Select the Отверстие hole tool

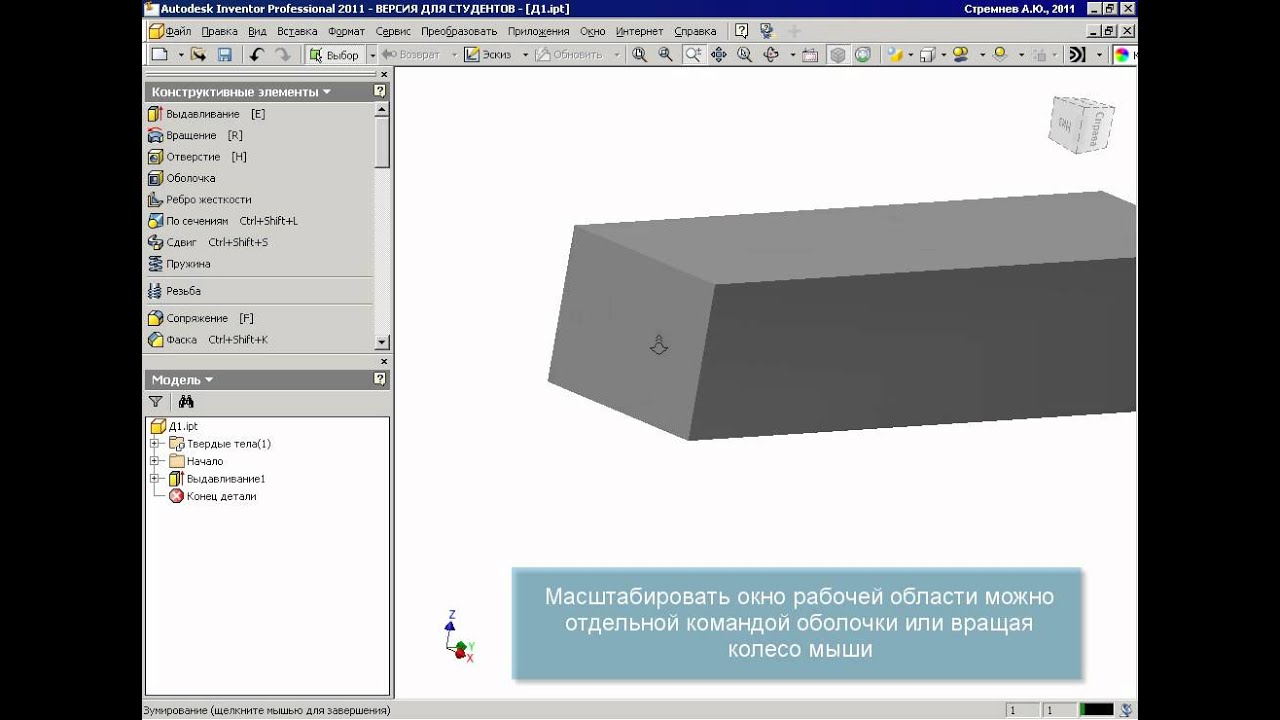click(197, 157)
